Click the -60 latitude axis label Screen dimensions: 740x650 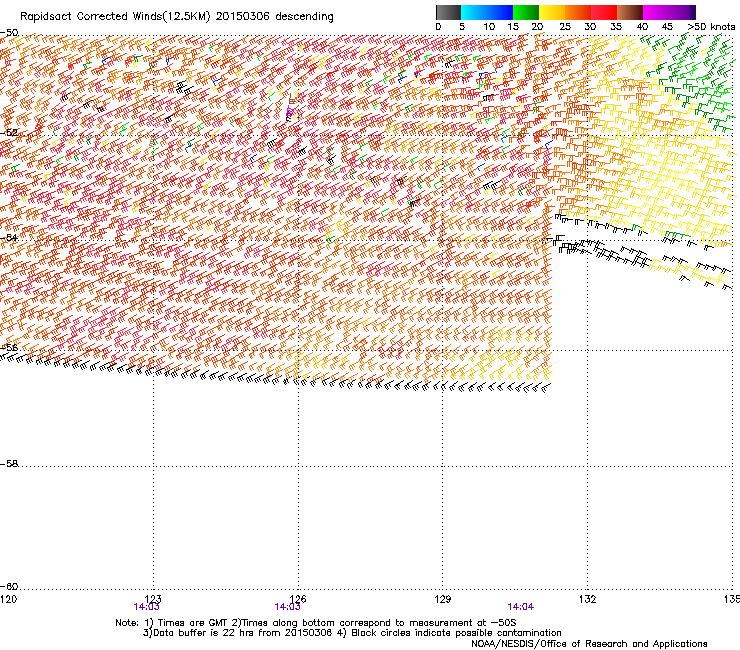[9, 586]
